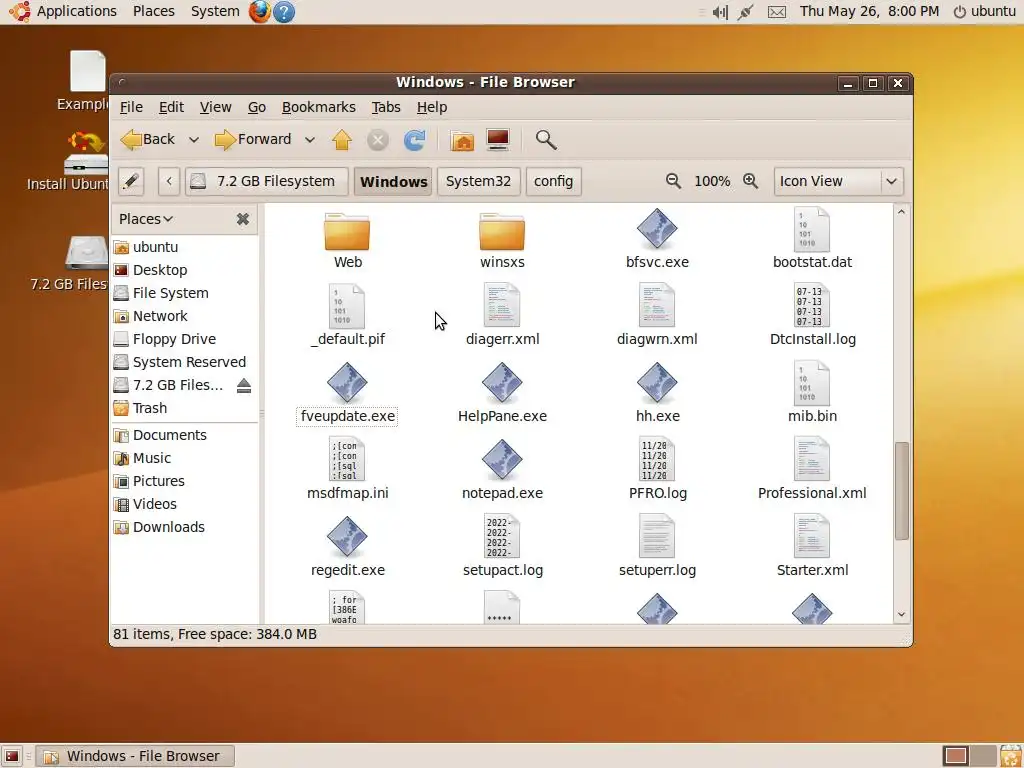Screen dimensions: 1024x768
Task: Select the bfsvc.exe file icon
Action: [x=657, y=229]
